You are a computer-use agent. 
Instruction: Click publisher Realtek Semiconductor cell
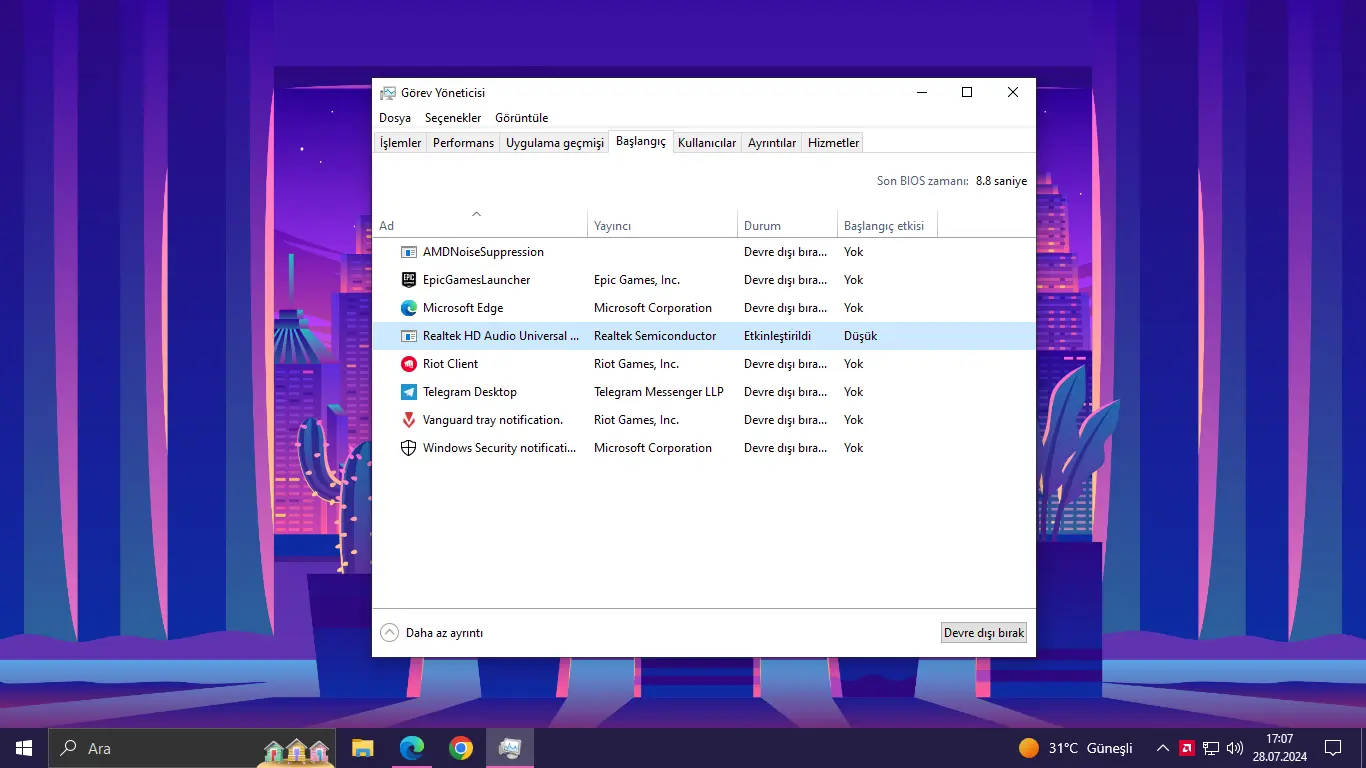click(x=655, y=336)
